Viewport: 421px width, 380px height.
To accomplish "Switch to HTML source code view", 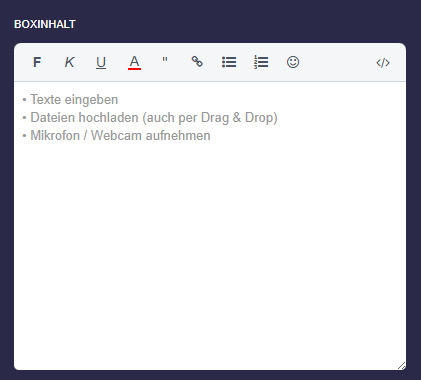I will tap(383, 63).
